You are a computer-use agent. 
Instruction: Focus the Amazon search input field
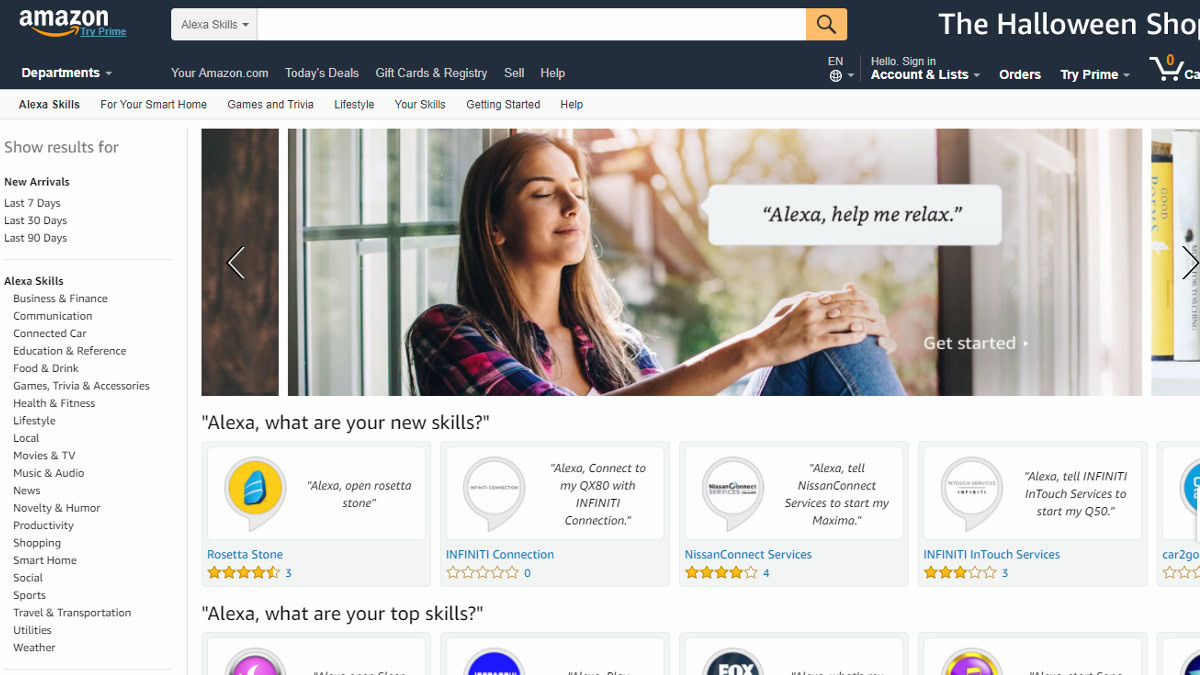click(x=532, y=24)
